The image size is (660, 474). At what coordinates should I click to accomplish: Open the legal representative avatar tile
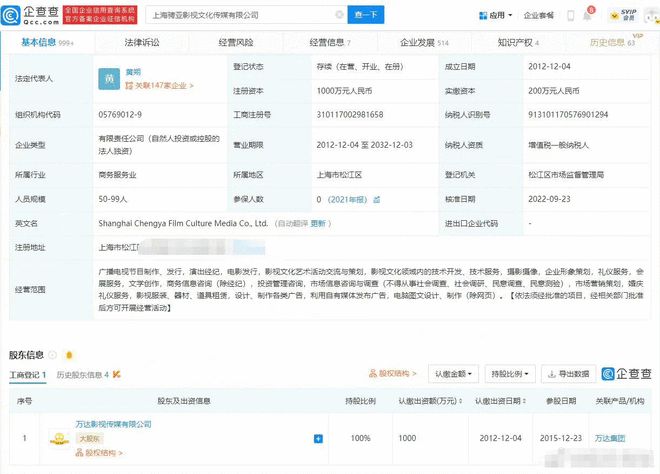(x=109, y=79)
